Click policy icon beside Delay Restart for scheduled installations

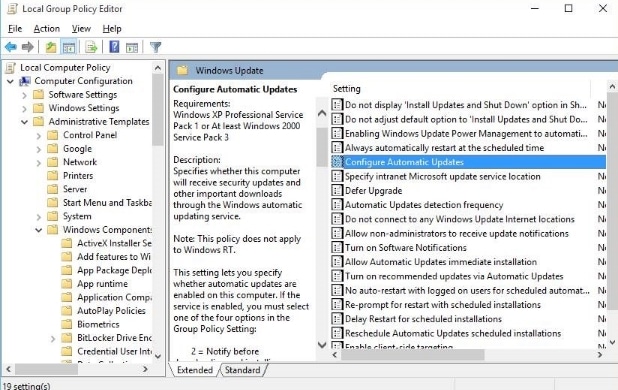[x=337, y=319]
